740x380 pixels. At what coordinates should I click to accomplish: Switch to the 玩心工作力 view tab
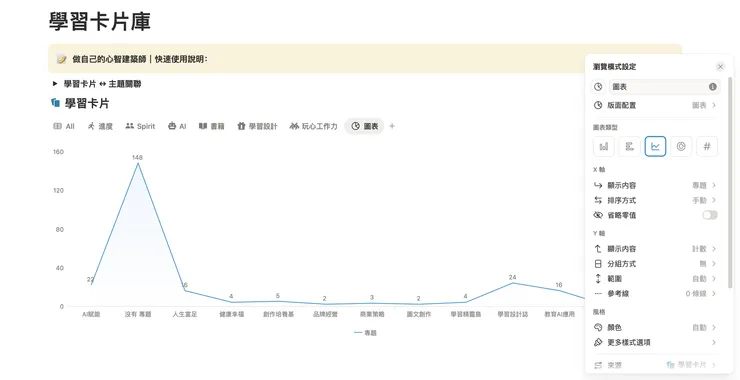click(x=314, y=127)
